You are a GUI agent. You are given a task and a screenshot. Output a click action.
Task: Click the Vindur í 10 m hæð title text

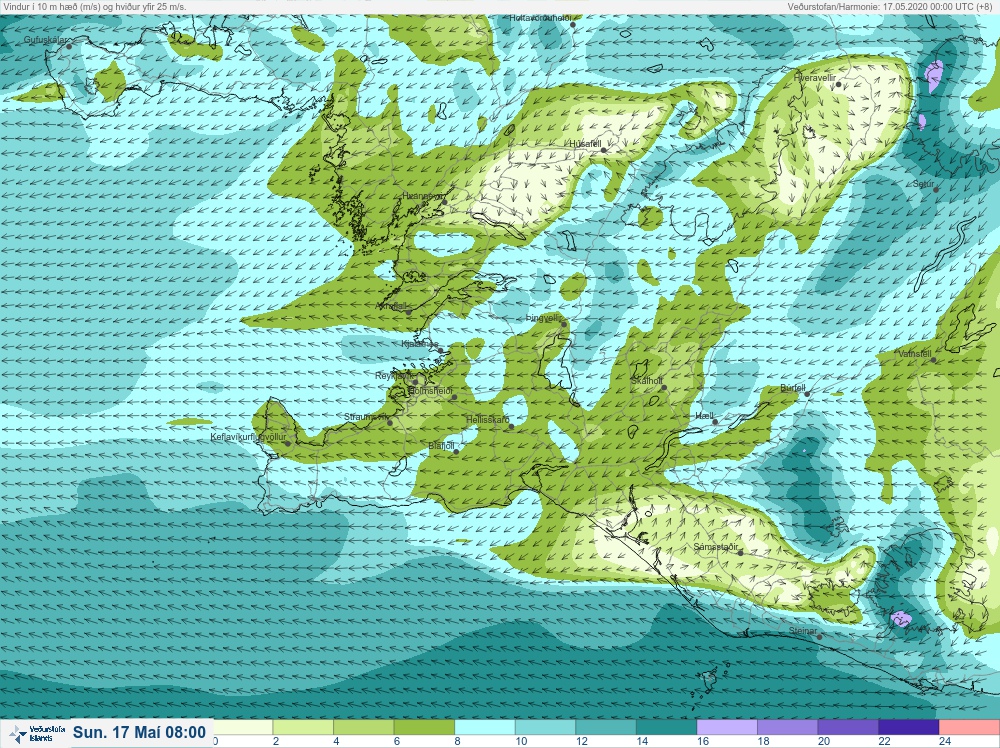tap(94, 6)
